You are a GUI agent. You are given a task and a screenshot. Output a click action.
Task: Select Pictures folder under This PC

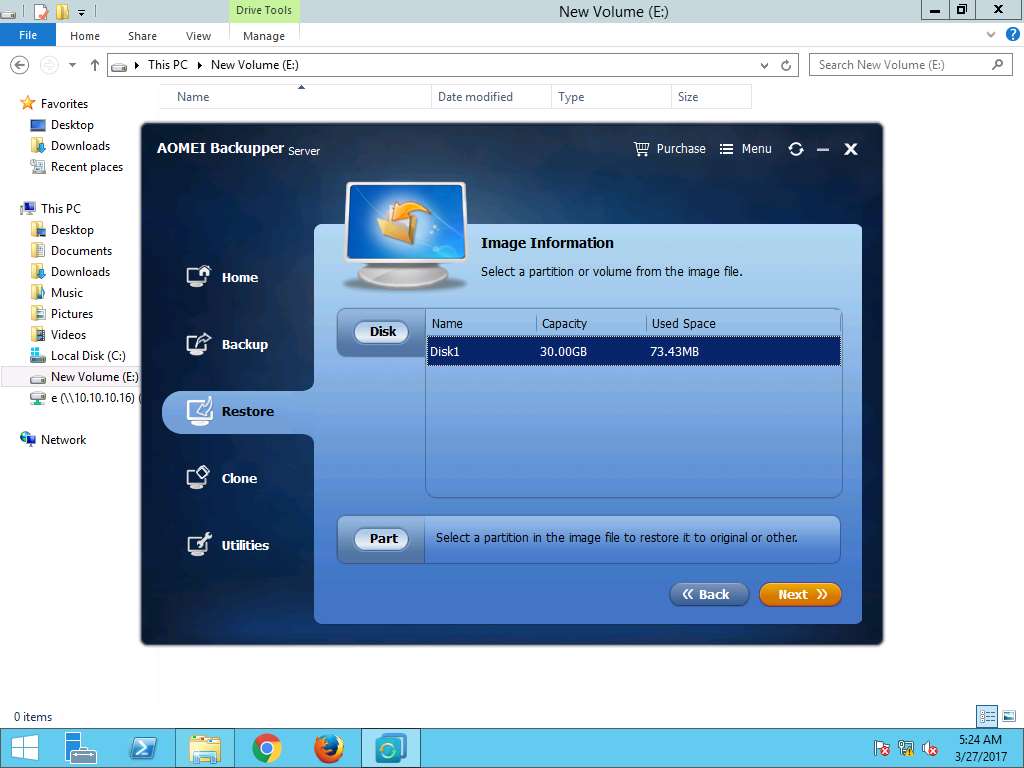click(x=72, y=313)
